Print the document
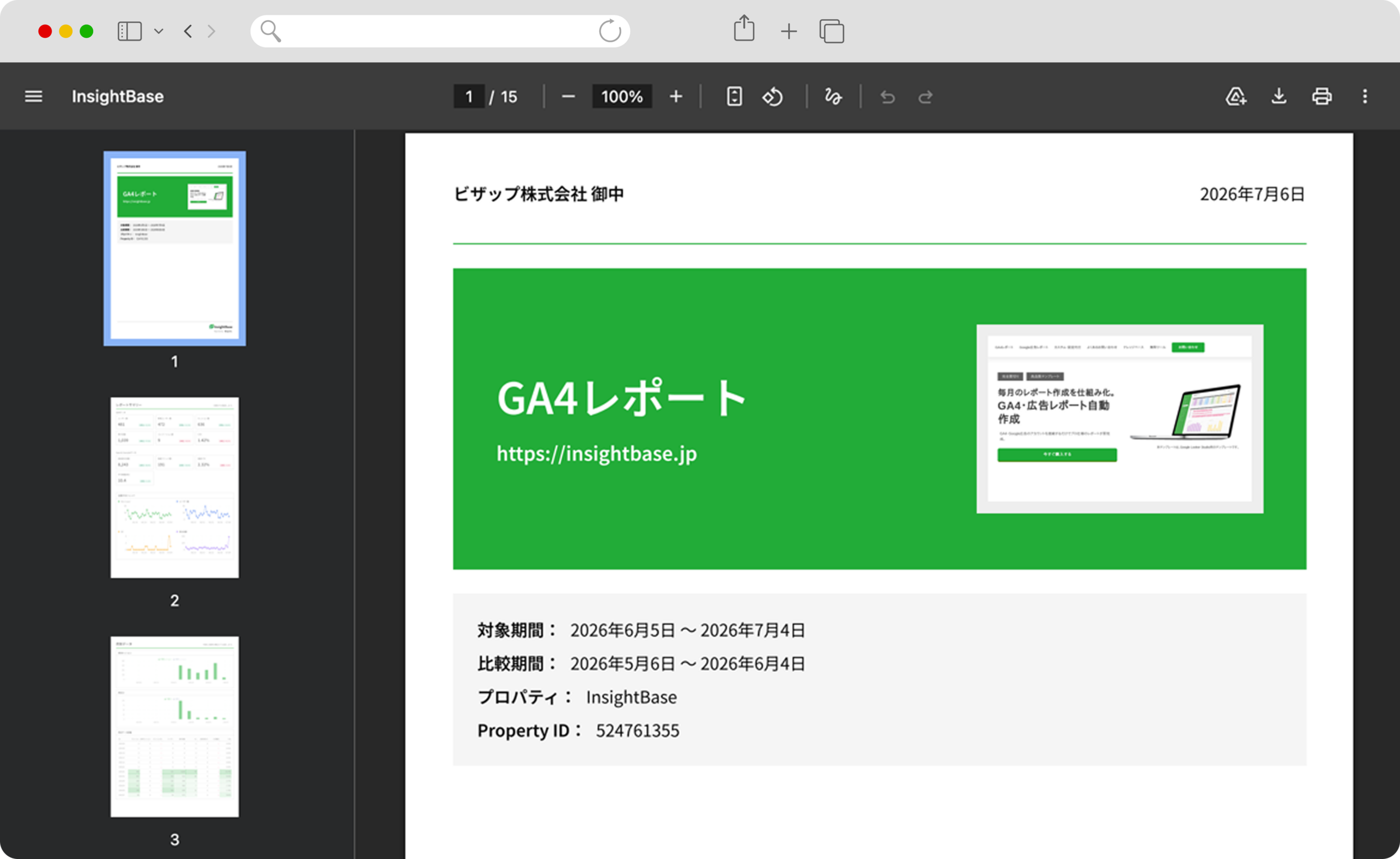 click(1322, 96)
